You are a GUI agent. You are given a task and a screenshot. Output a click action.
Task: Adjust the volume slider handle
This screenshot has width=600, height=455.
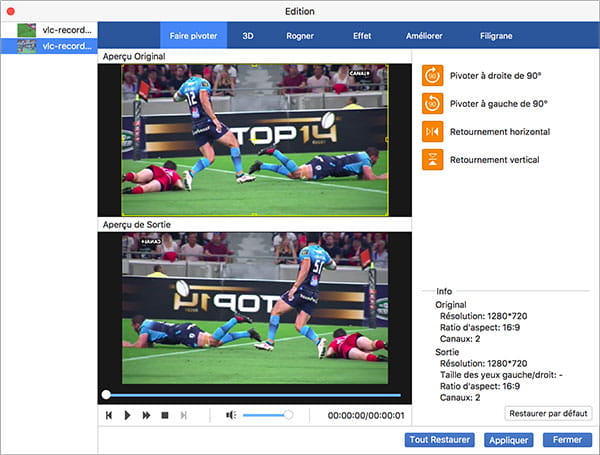[x=288, y=415]
